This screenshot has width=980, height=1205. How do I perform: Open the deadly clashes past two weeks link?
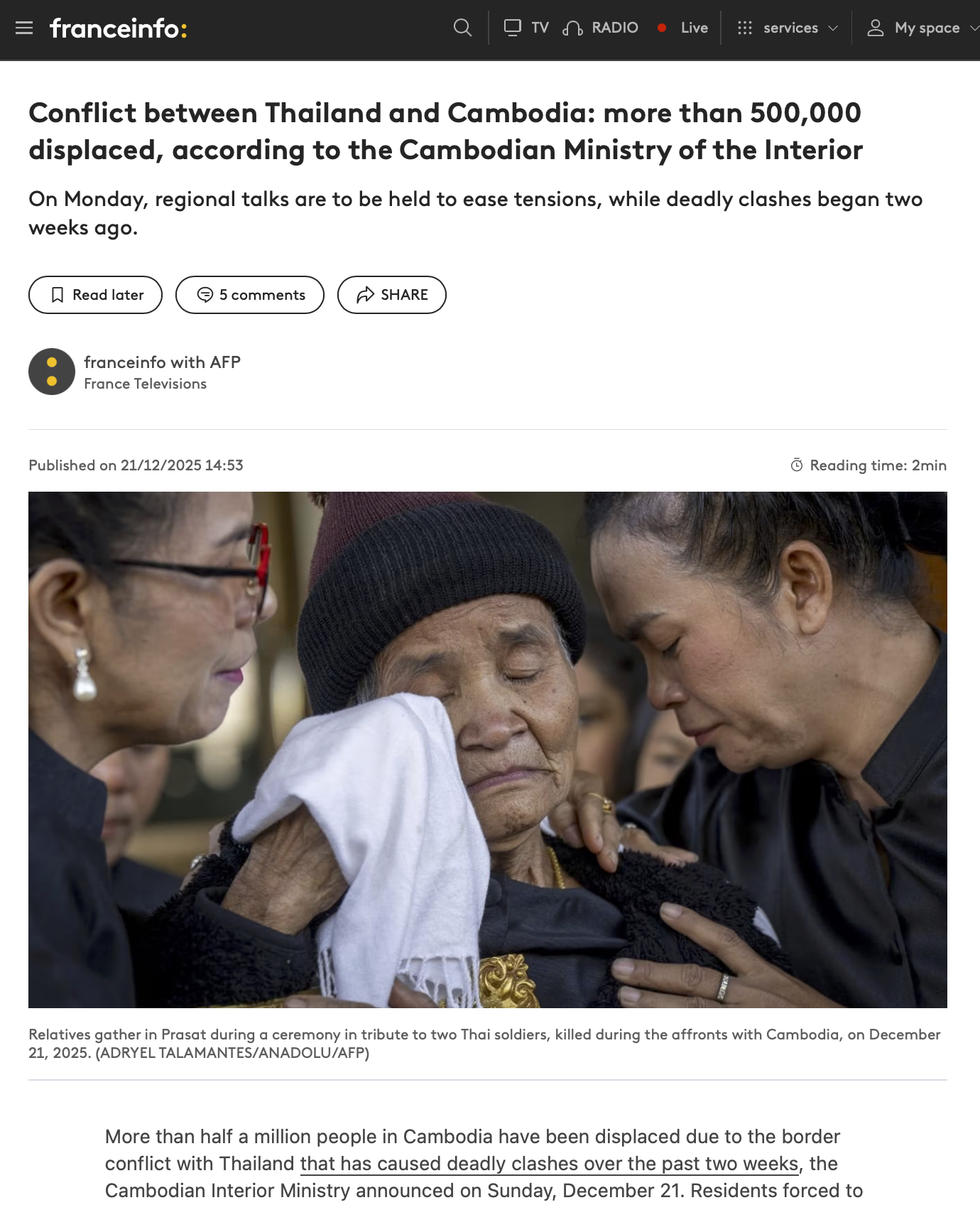point(549,1164)
